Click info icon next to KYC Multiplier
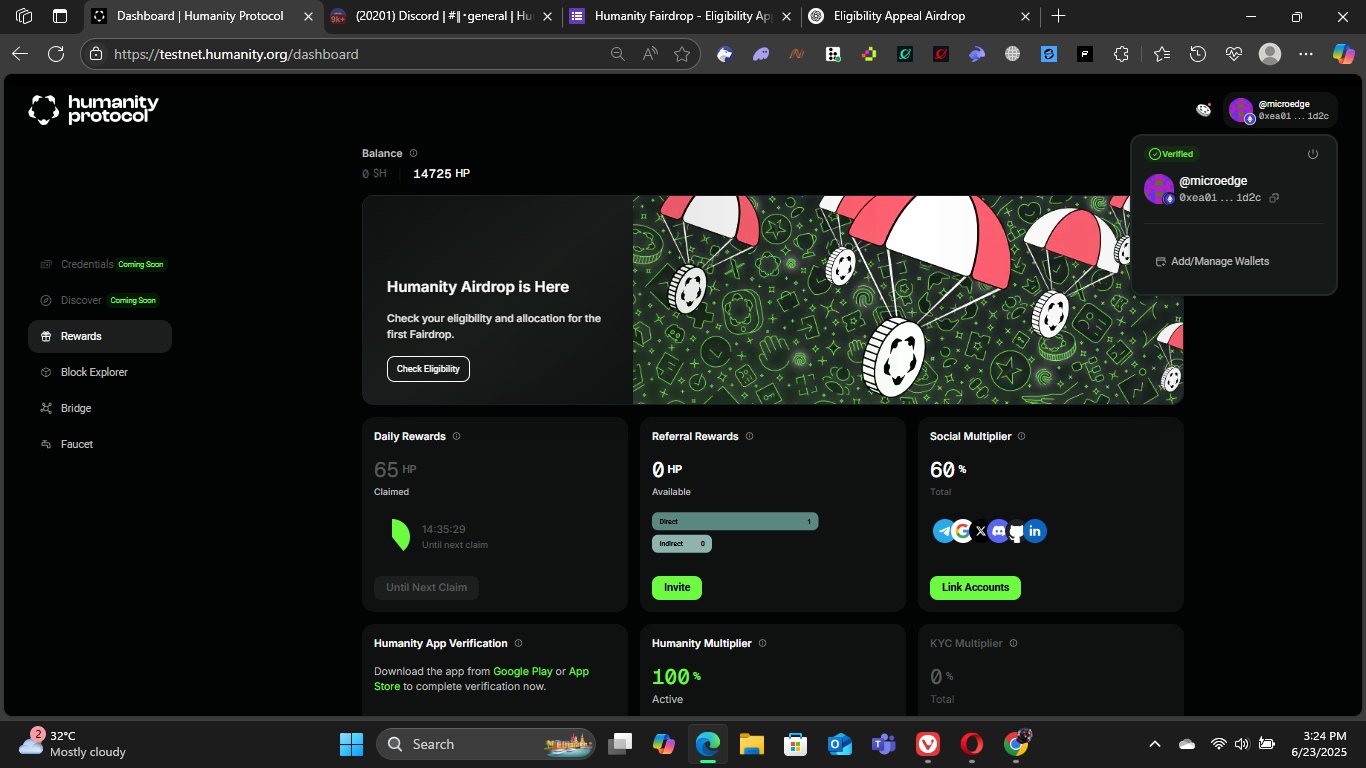Image resolution: width=1366 pixels, height=768 pixels. point(1013,643)
